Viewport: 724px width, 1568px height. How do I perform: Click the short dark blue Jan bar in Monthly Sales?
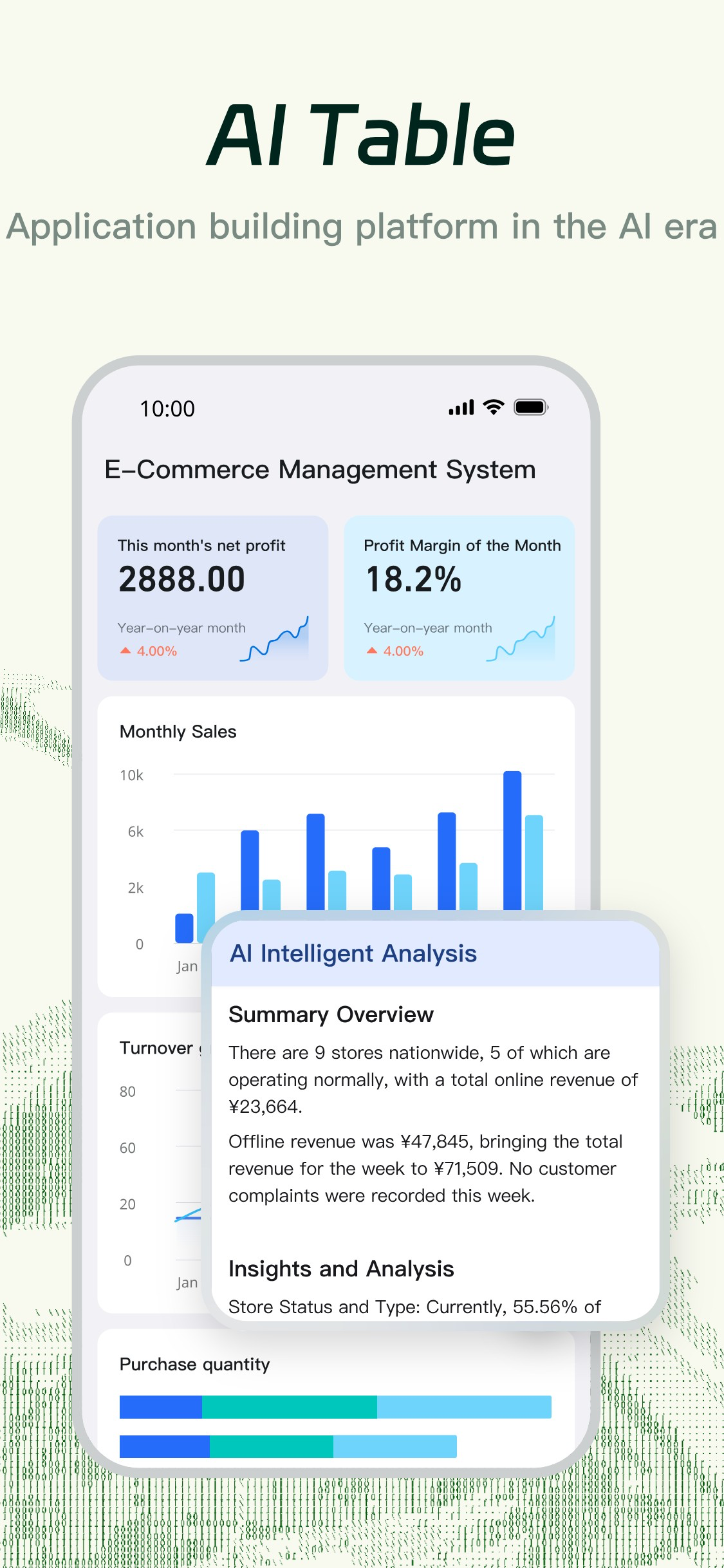pos(185,928)
